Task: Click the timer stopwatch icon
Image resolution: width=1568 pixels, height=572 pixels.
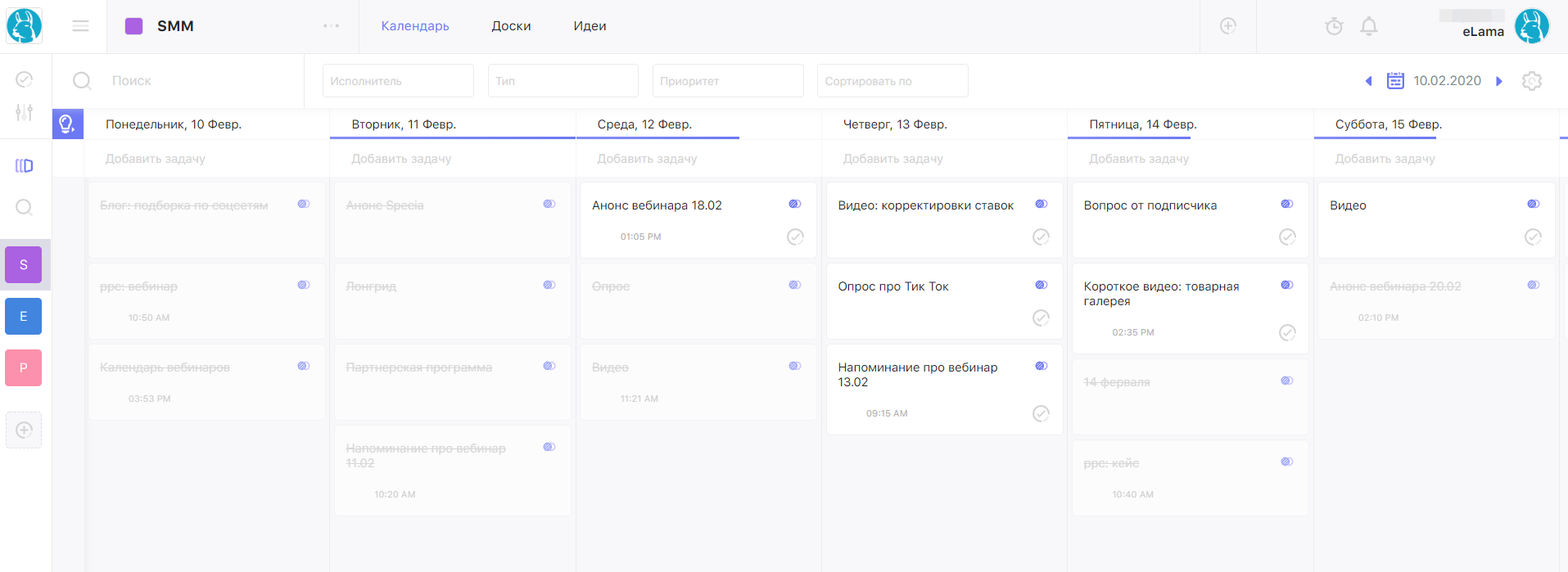Action: click(x=1334, y=26)
